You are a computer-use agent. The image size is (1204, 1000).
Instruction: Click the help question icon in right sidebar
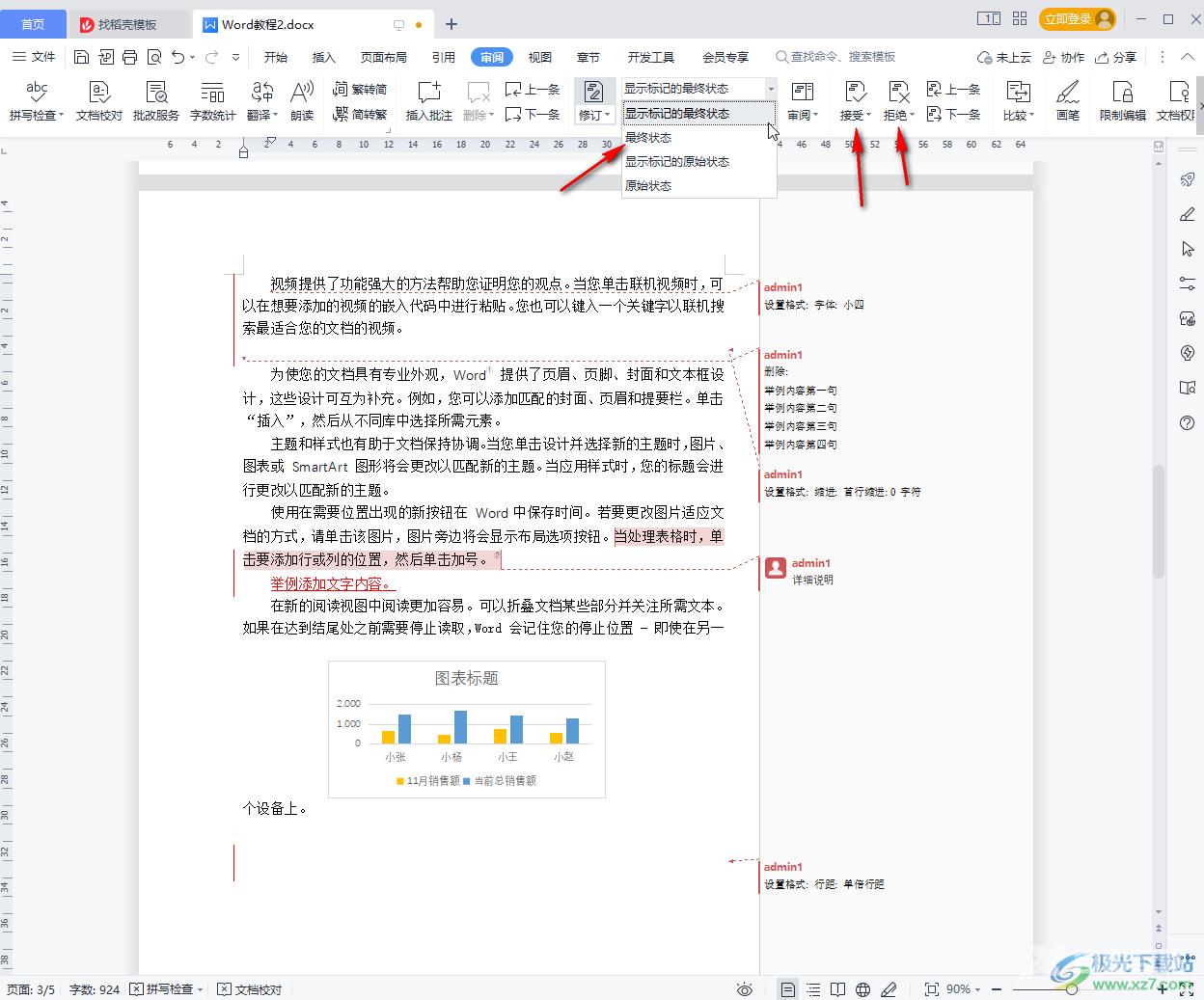[1188, 422]
